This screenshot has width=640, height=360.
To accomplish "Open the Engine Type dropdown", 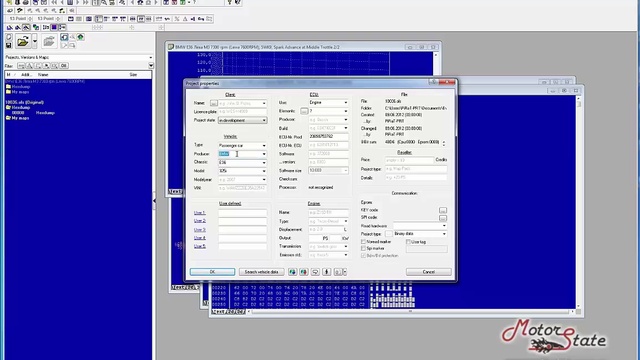I will 346,221.
